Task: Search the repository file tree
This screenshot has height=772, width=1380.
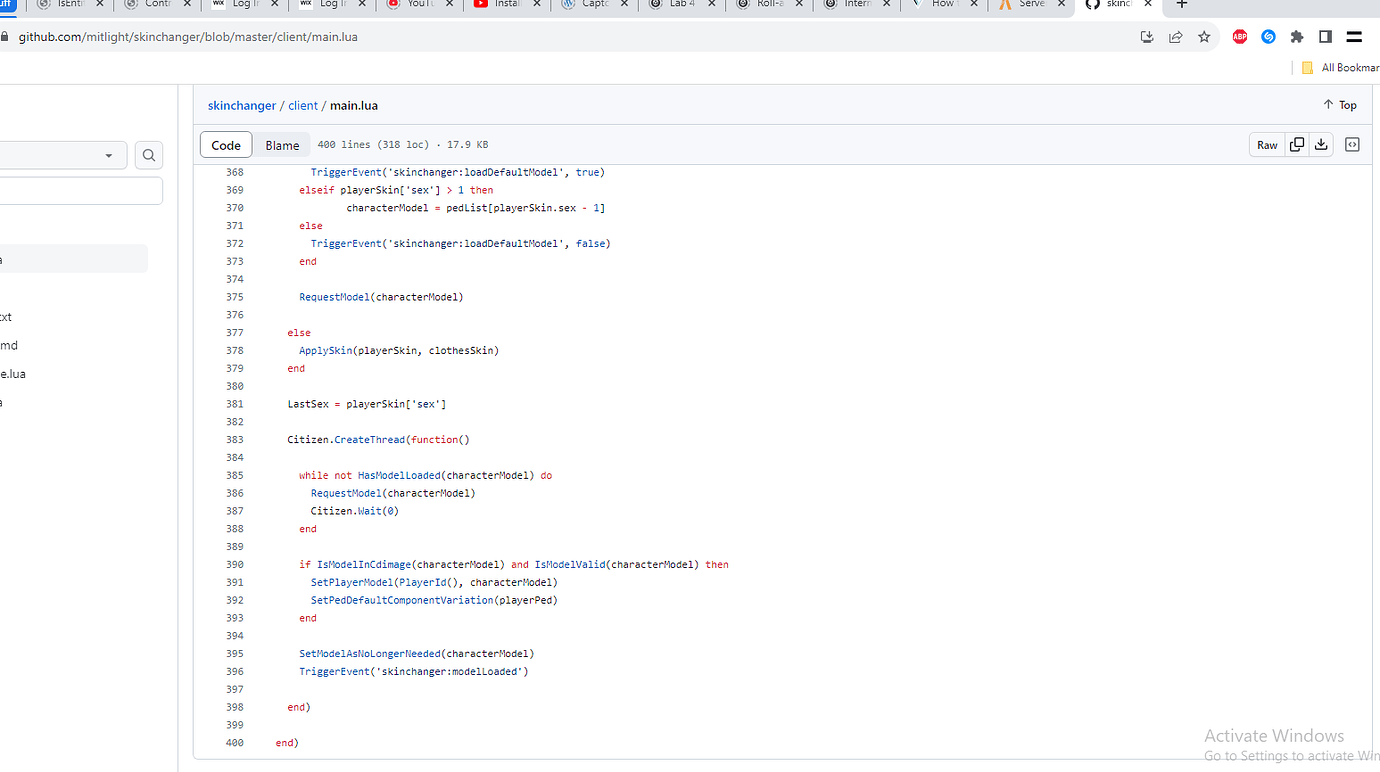Action: 148,155
